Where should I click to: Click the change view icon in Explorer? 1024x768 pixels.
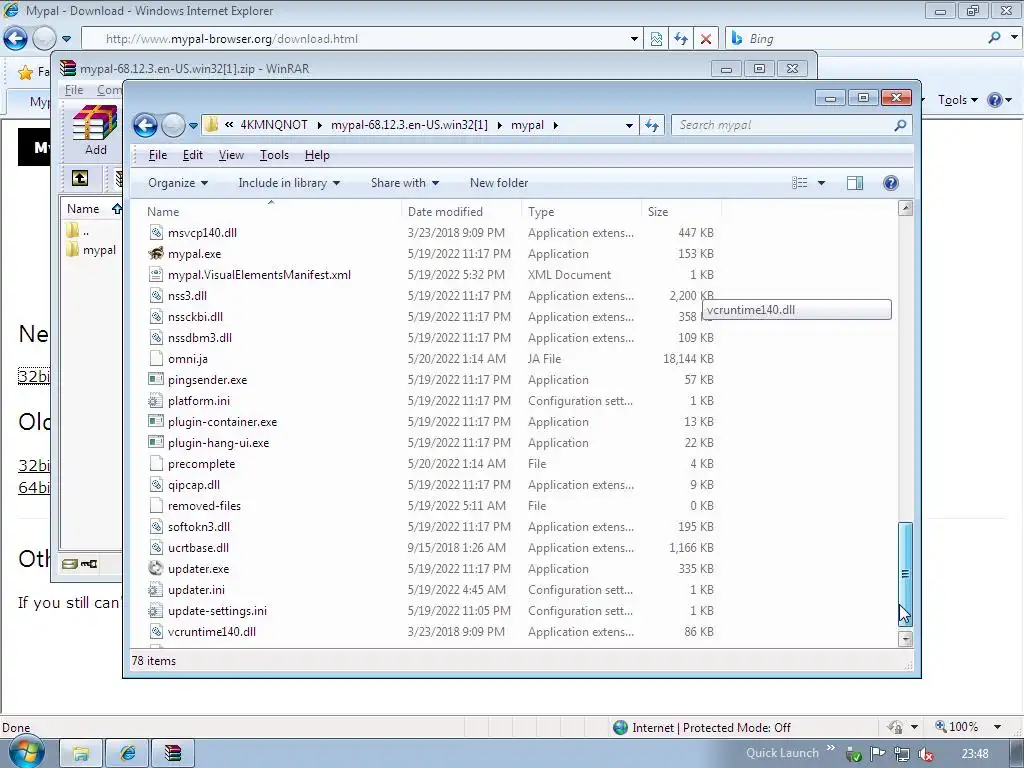pyautogui.click(x=800, y=183)
